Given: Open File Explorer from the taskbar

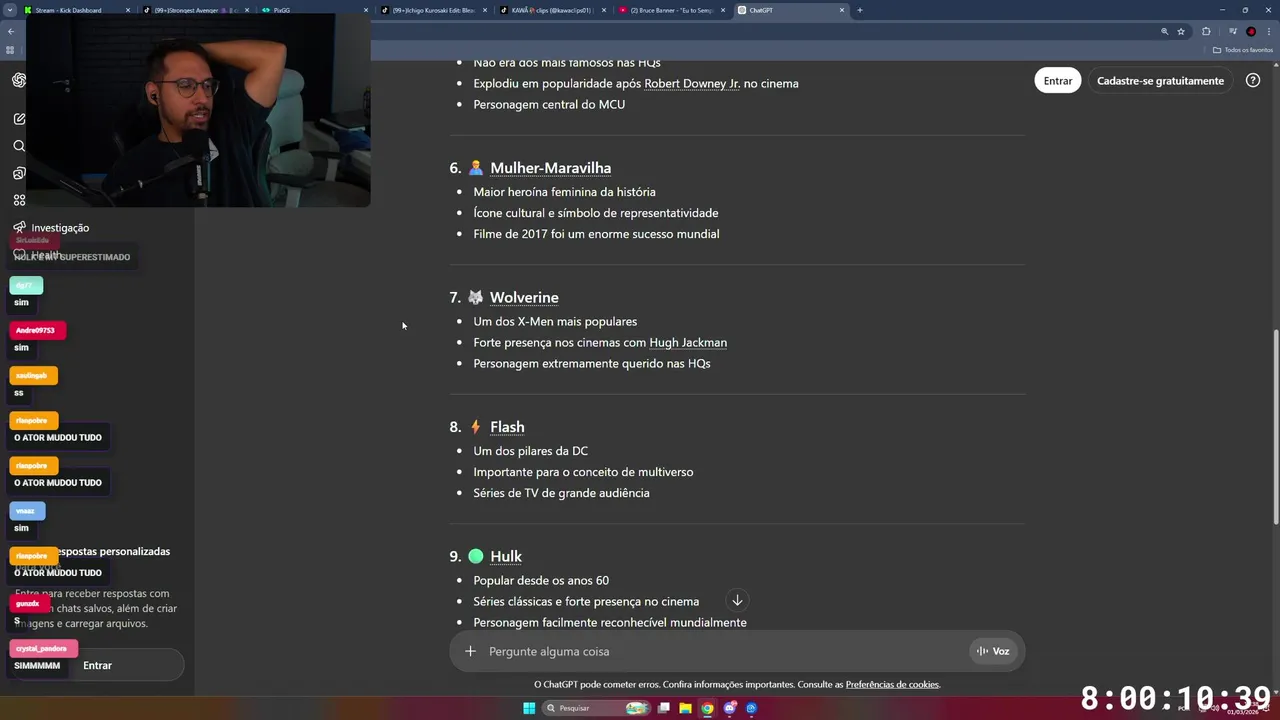Looking at the screenshot, I should [x=686, y=708].
